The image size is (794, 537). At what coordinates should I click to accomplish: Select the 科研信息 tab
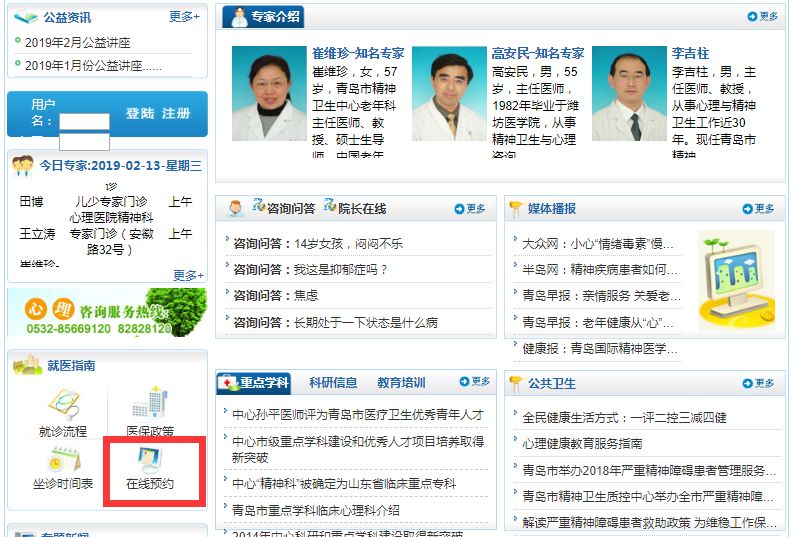[x=333, y=382]
